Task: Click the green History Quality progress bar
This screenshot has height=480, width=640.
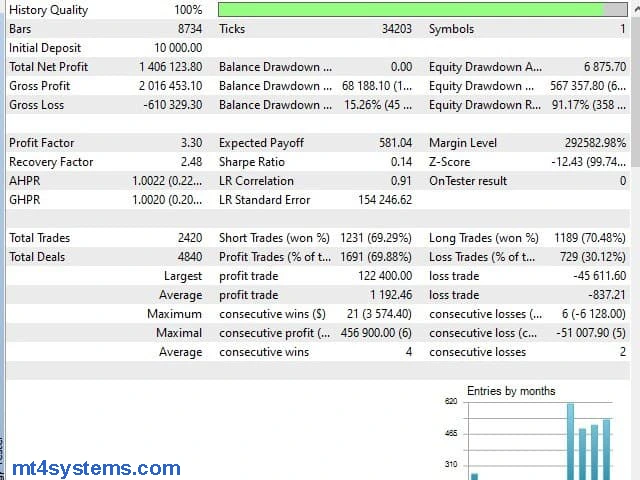Action: click(x=410, y=10)
